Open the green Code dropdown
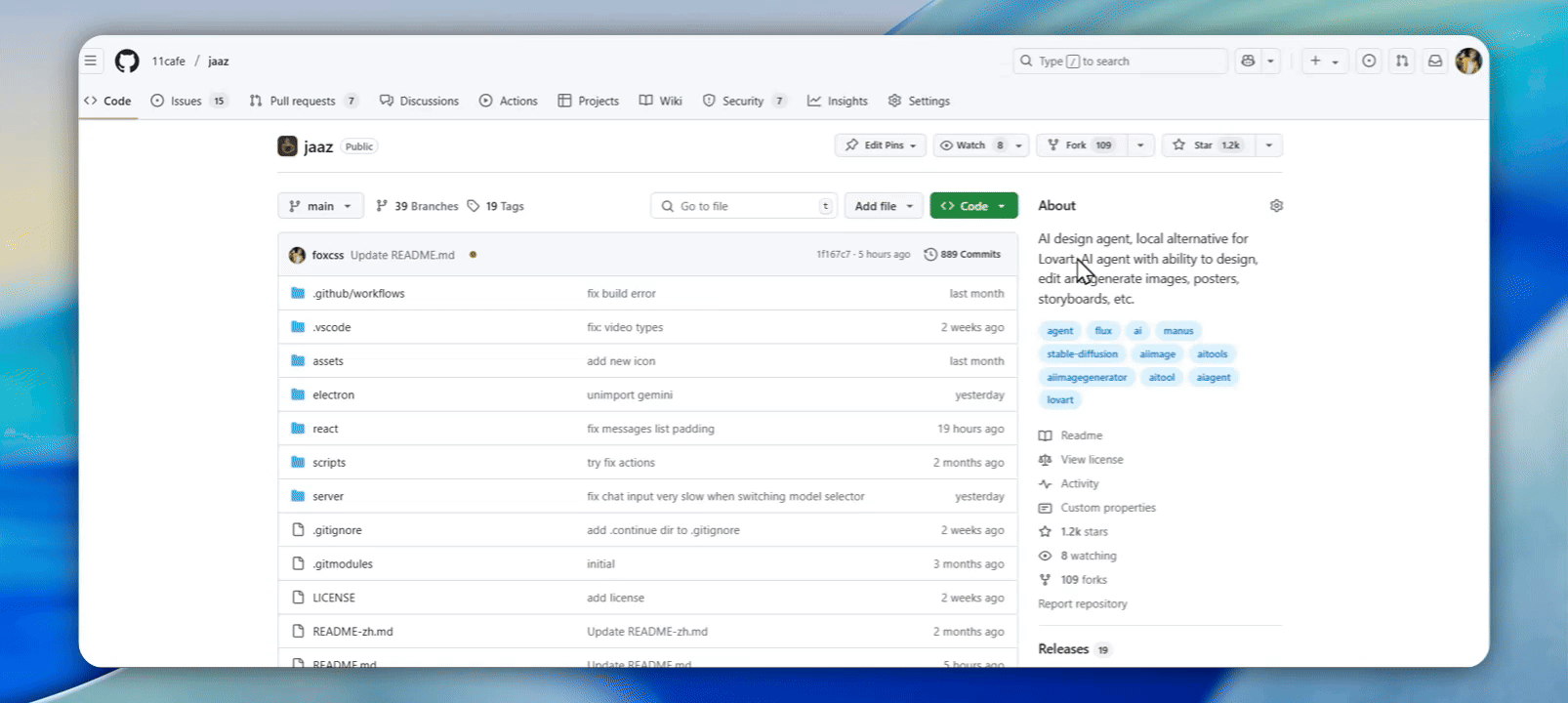Image resolution: width=1568 pixels, height=703 pixels. pos(973,206)
